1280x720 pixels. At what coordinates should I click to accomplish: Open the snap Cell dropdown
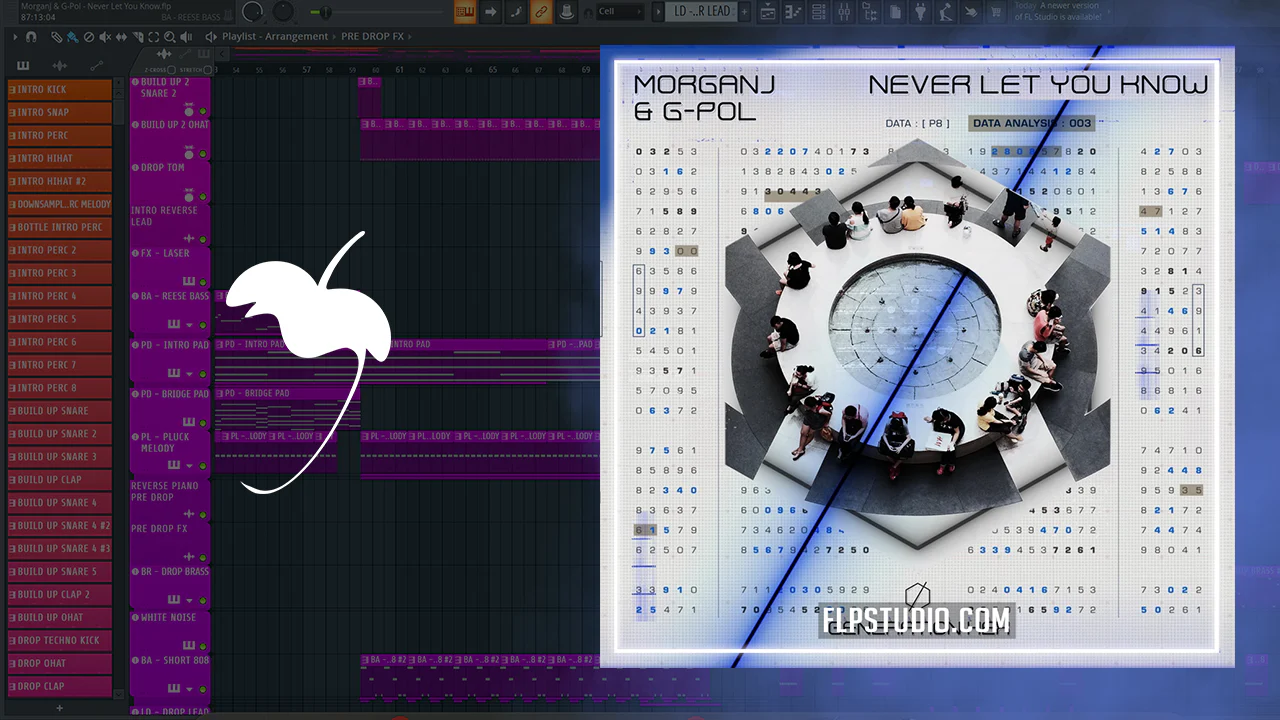click(620, 12)
